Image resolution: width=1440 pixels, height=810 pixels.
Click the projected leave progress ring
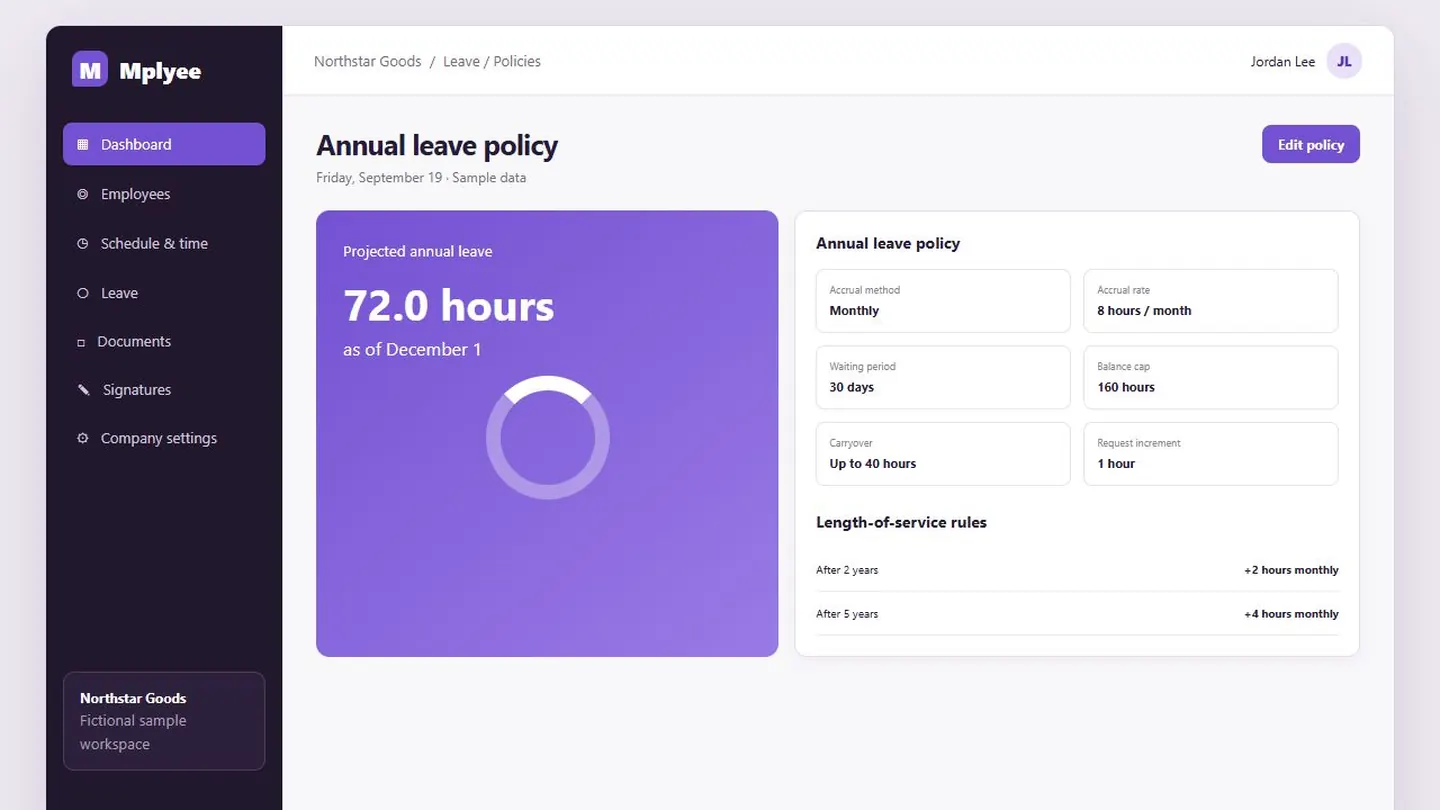click(x=547, y=437)
